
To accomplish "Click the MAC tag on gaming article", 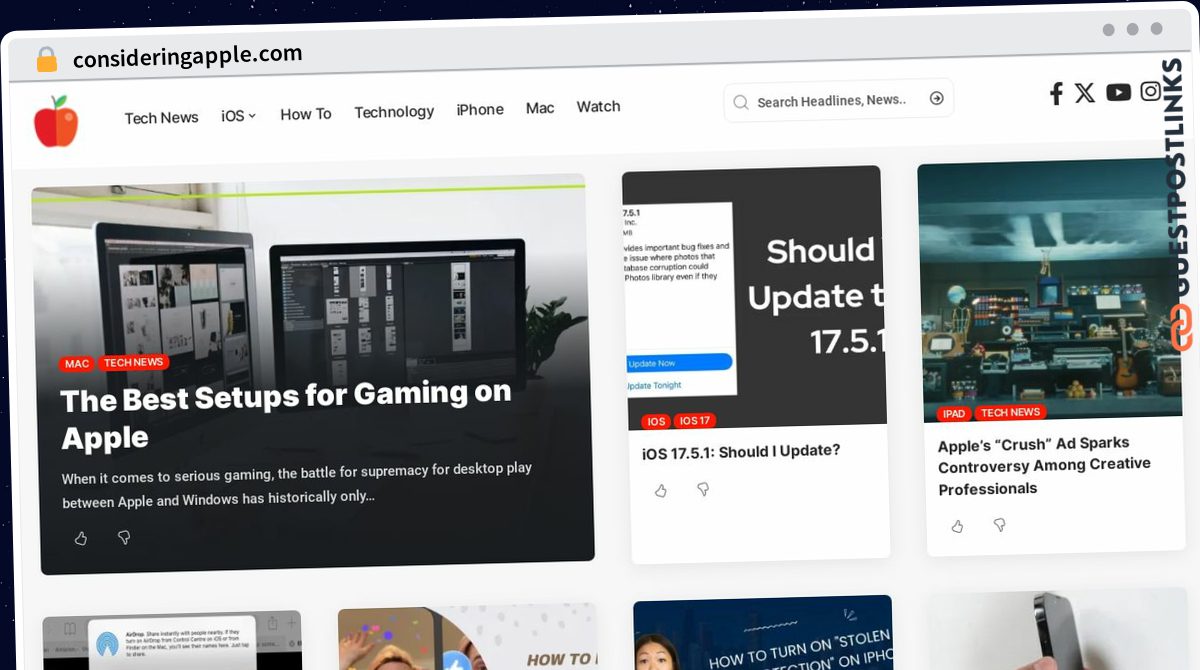I will click(x=77, y=364).
